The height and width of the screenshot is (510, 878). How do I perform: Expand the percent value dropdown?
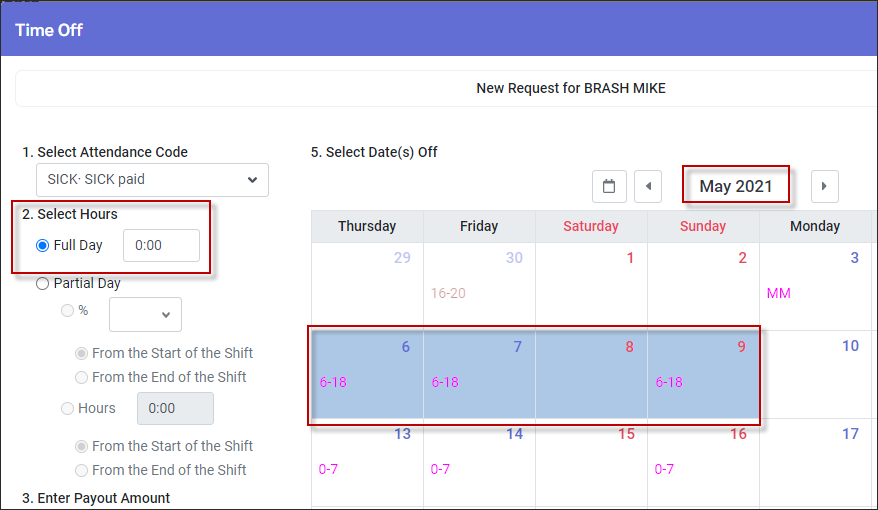click(145, 315)
